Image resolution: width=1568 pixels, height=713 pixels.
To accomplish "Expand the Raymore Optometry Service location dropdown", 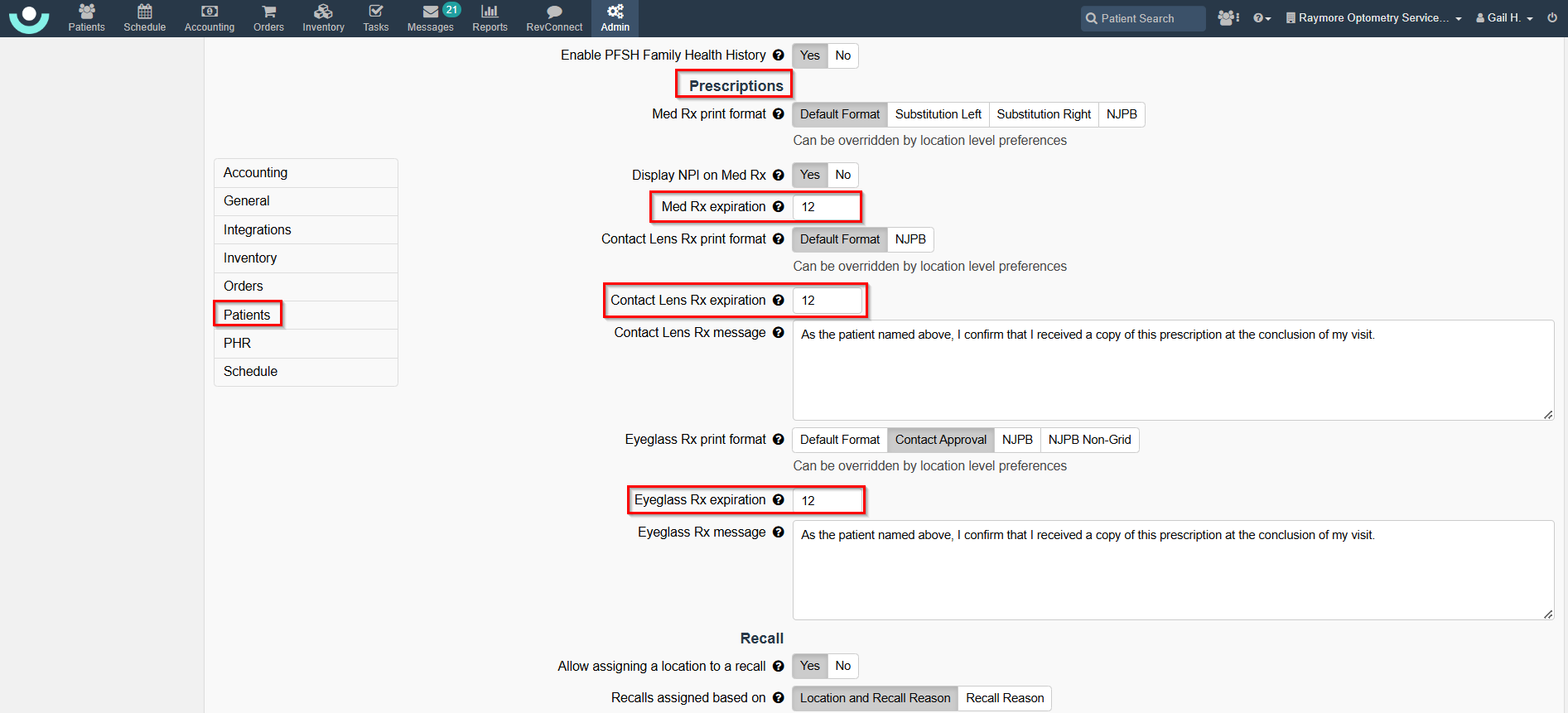I will point(1373,18).
